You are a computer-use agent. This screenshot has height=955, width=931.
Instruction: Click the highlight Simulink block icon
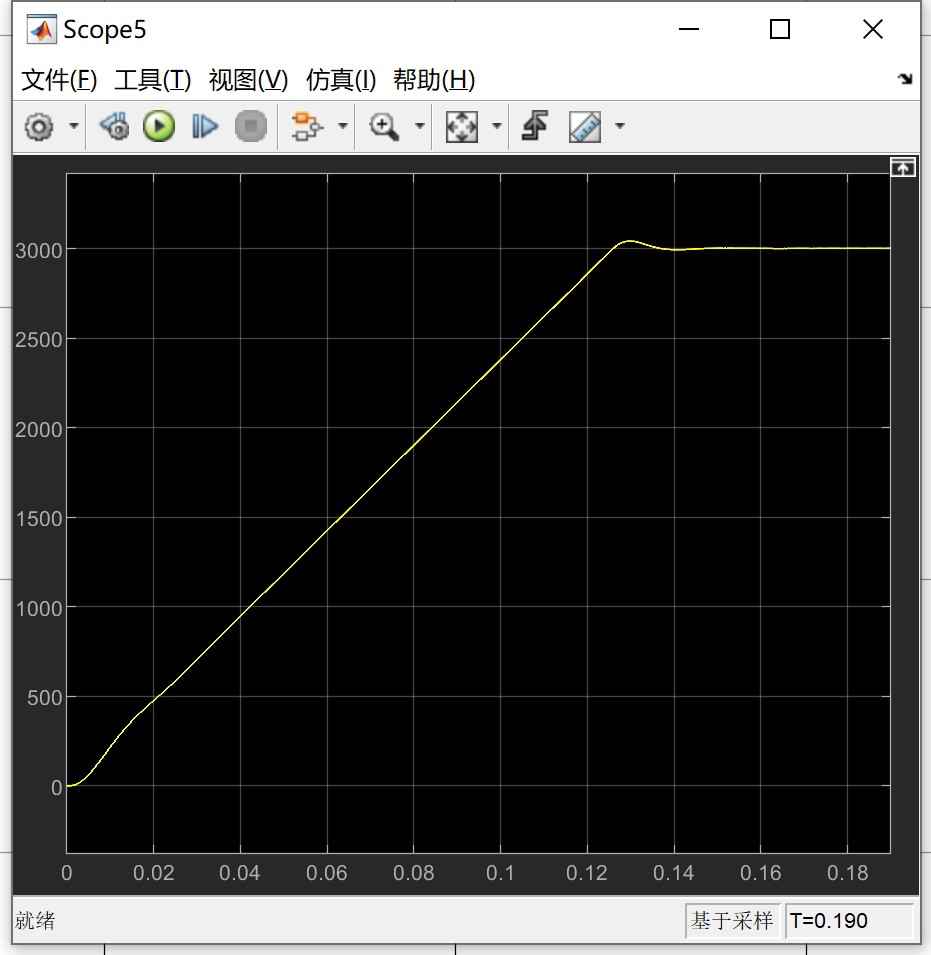pos(307,127)
